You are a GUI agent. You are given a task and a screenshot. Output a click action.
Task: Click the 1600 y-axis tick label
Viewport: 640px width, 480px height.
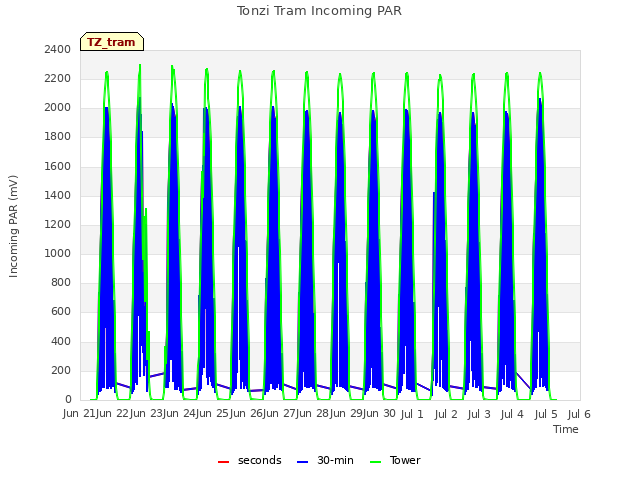pyautogui.click(x=58, y=166)
